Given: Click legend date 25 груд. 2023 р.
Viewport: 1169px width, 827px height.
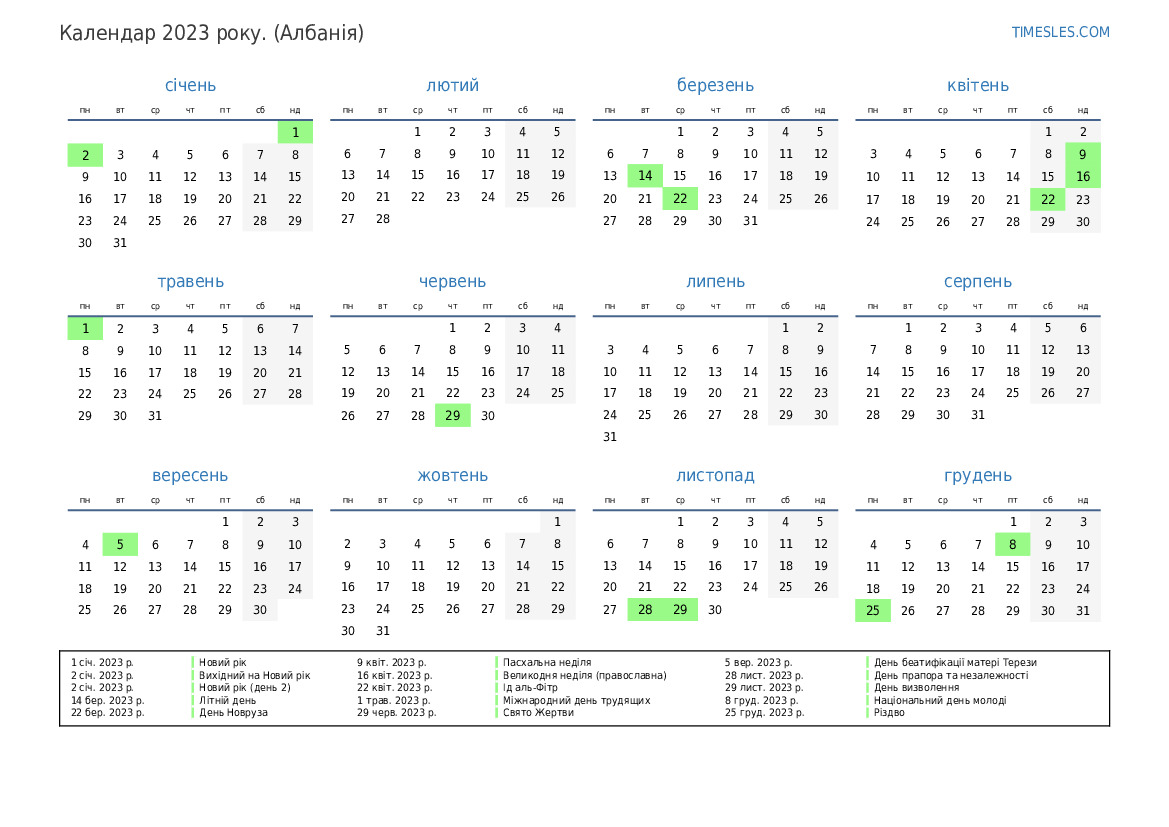Looking at the screenshot, I should tap(764, 712).
